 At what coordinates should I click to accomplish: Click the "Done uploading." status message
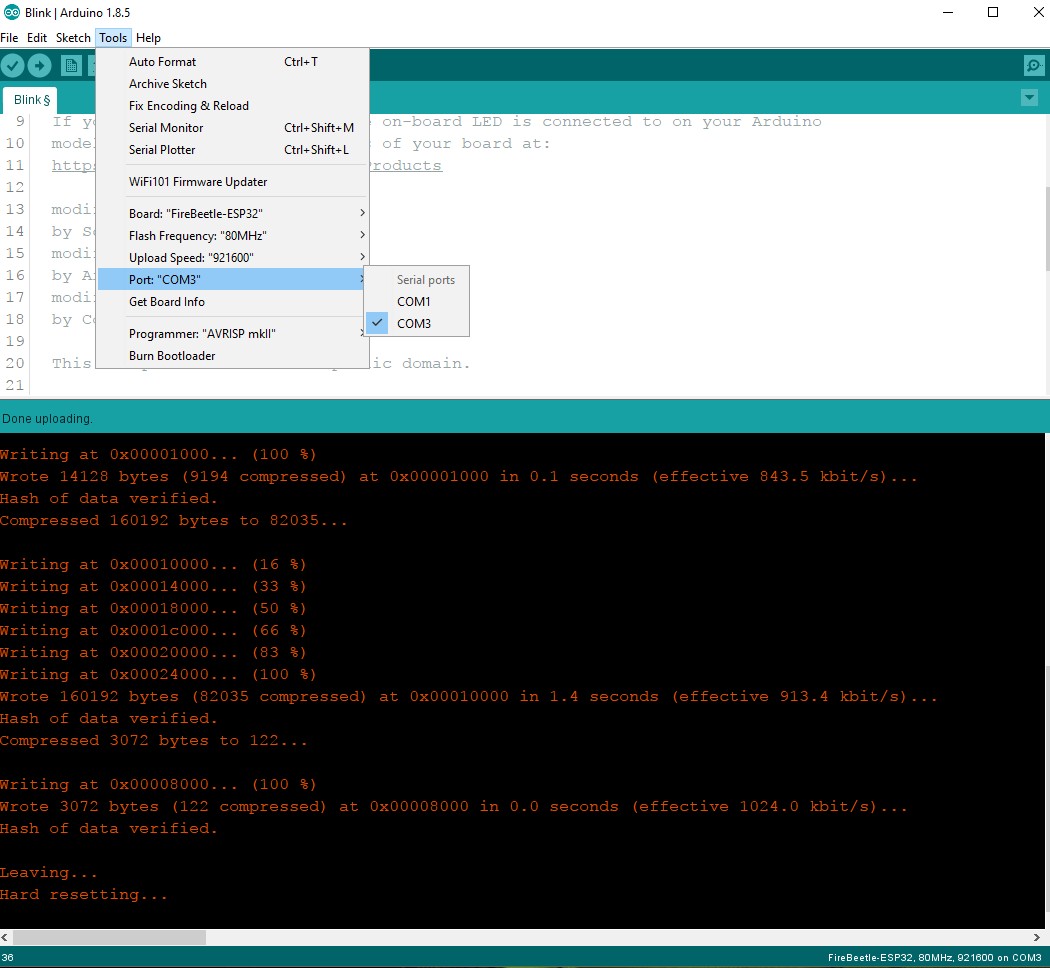(47, 419)
